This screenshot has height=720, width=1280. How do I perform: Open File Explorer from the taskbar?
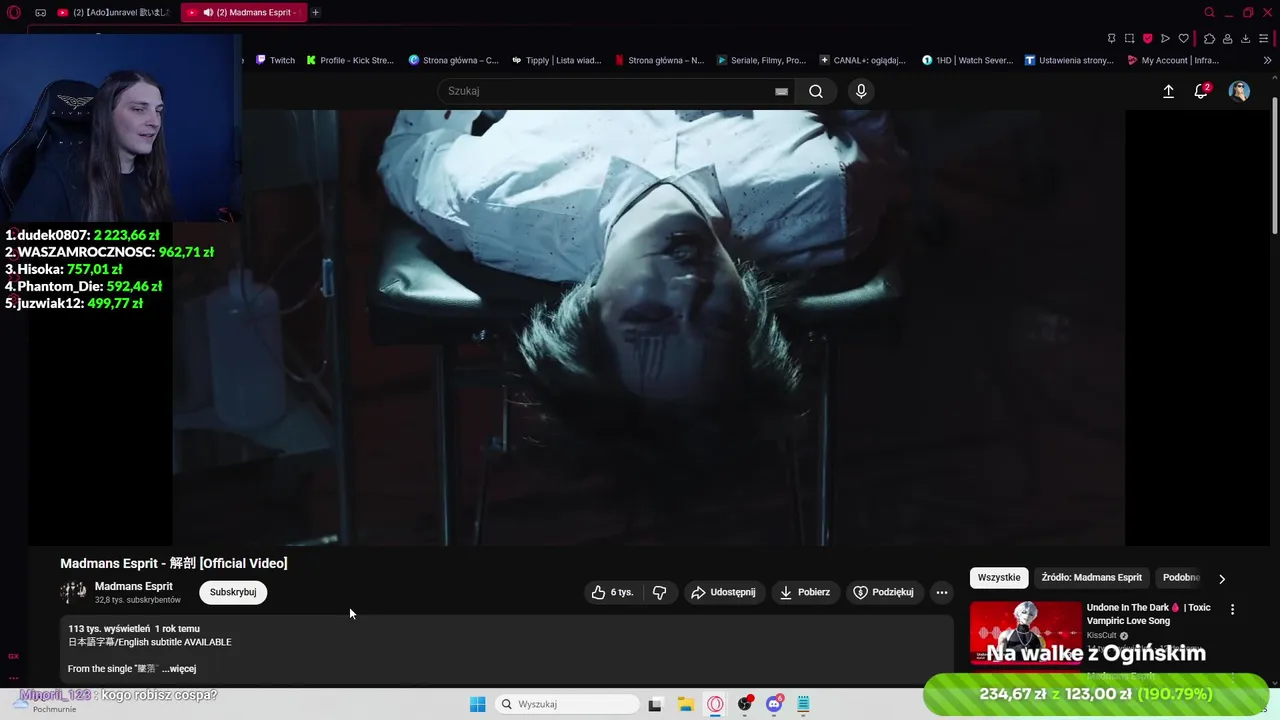[685, 704]
